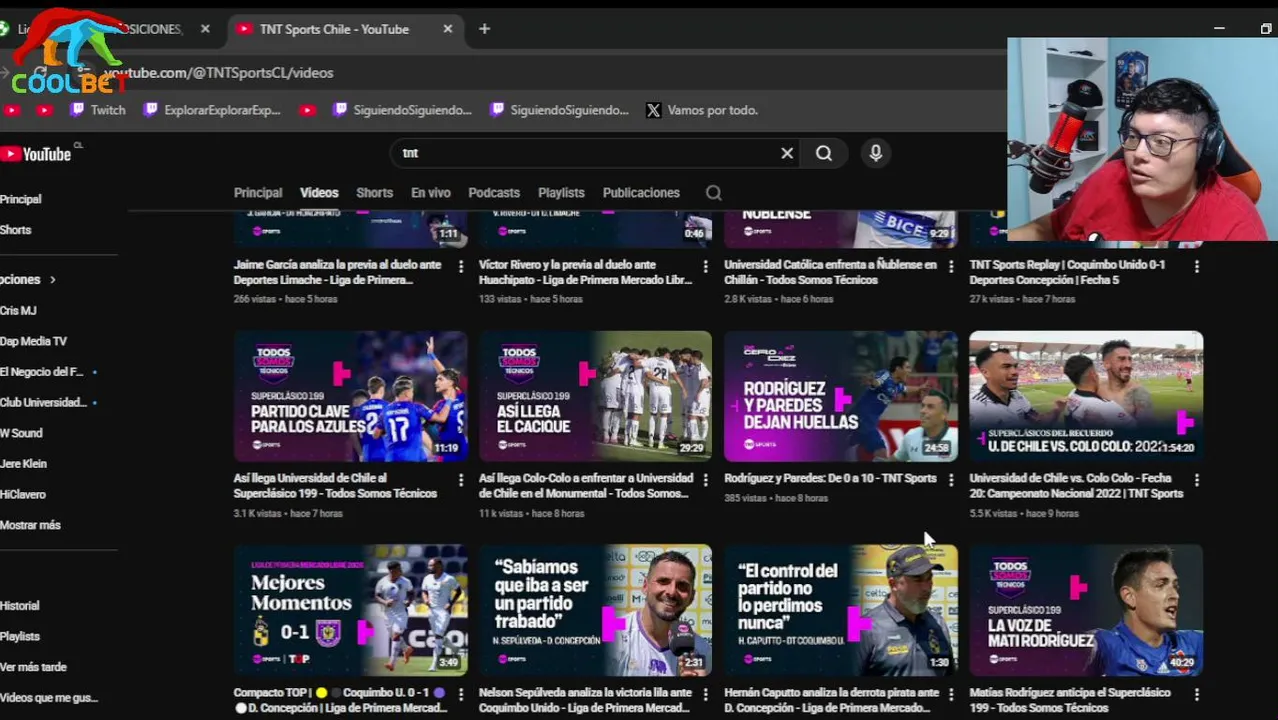
Task: Open the En vivo tab
Action: click(x=431, y=193)
